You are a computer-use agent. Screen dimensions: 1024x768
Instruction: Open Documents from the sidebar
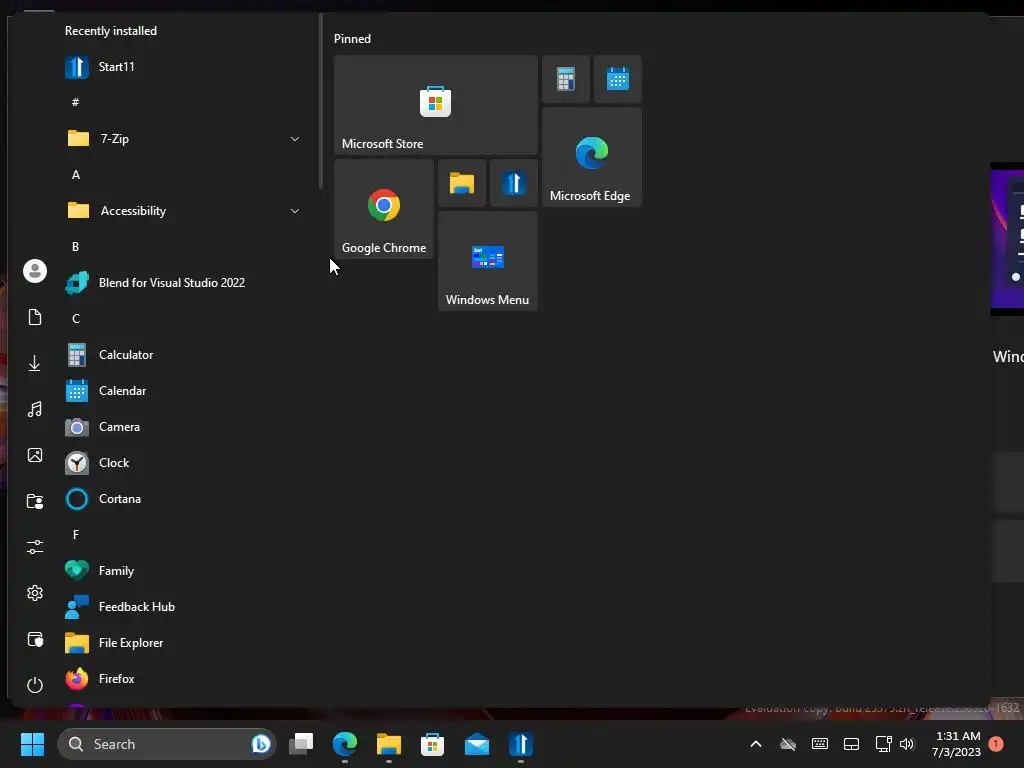pos(35,317)
